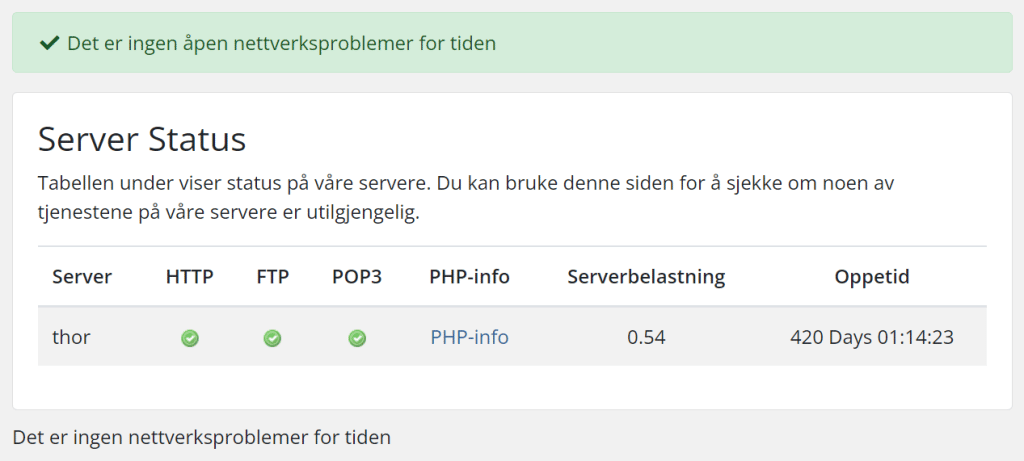The width and height of the screenshot is (1024, 461).
Task: Click the second line of description text
Action: tap(229, 213)
